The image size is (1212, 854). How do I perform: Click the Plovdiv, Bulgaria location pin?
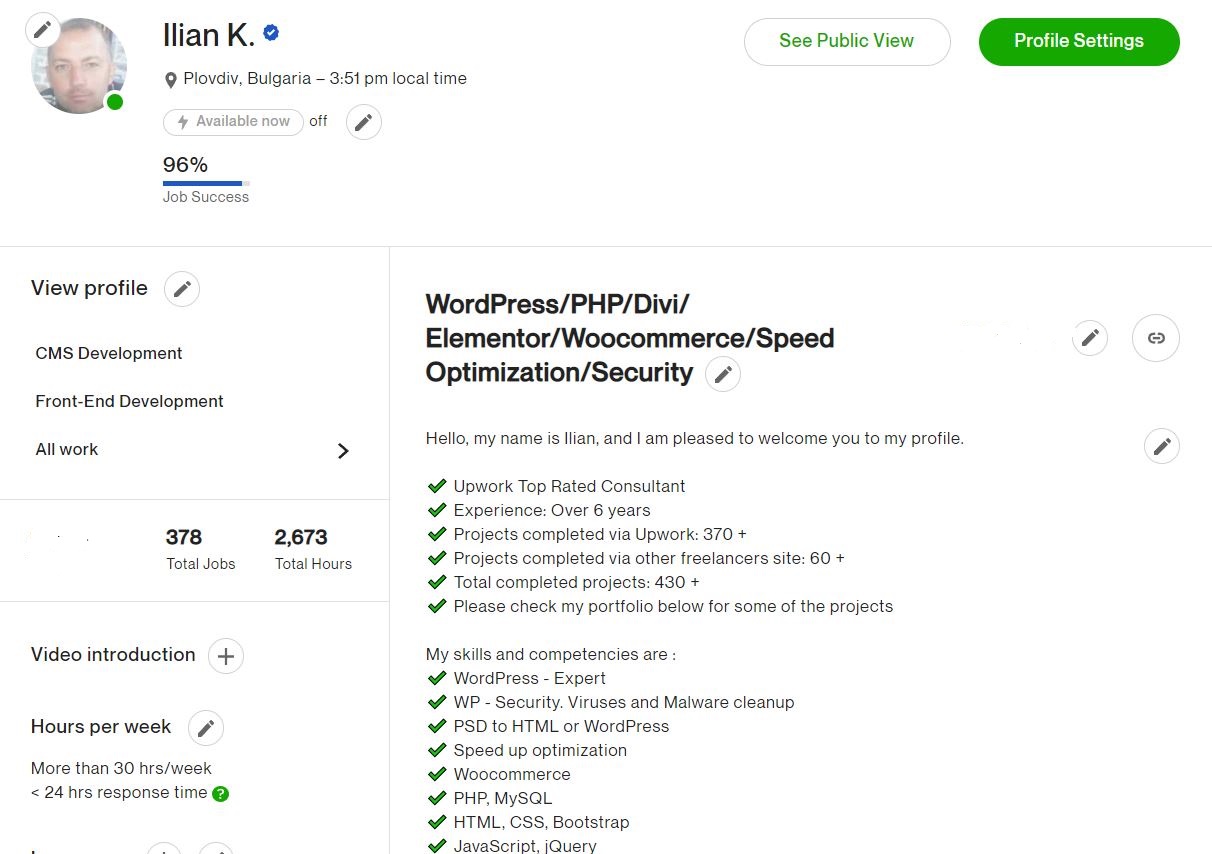[x=171, y=79]
